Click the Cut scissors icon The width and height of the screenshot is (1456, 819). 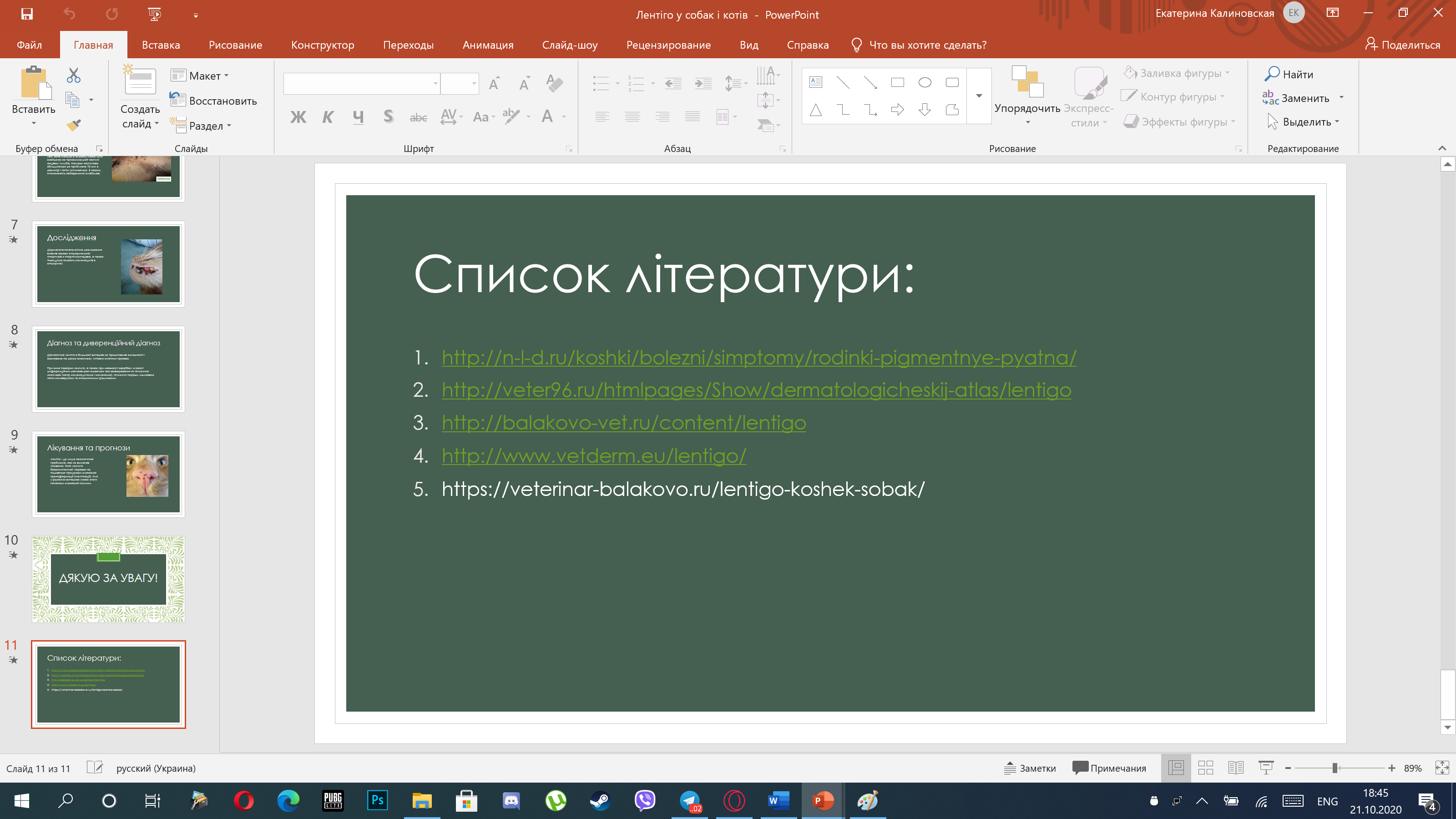[x=73, y=75]
